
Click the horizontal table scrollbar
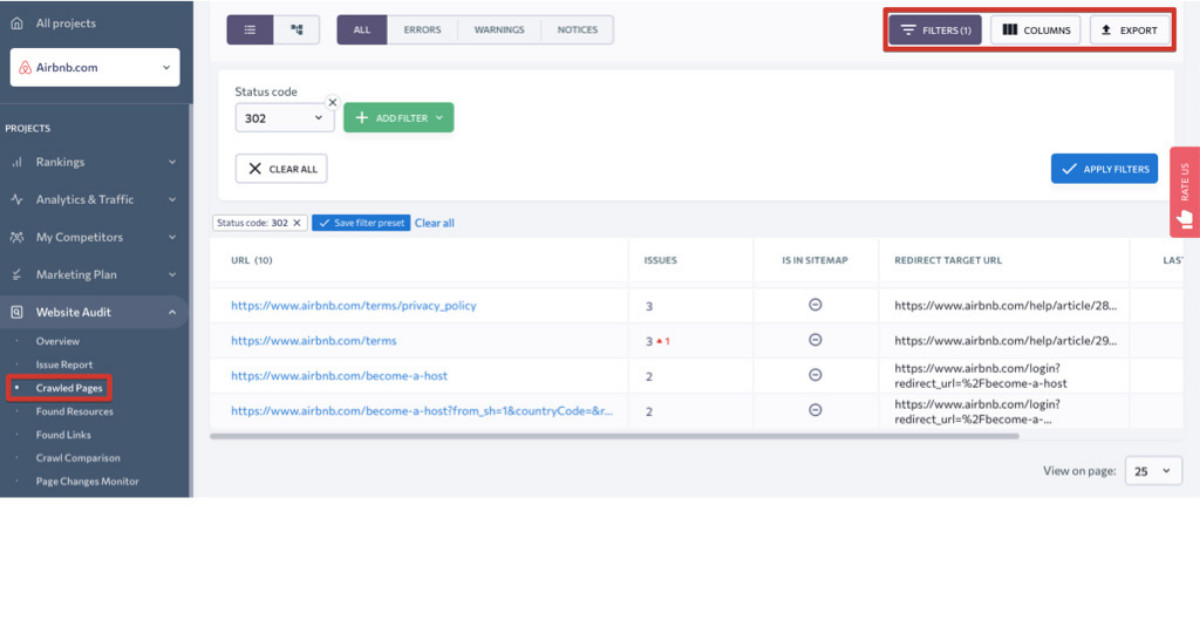(614, 436)
